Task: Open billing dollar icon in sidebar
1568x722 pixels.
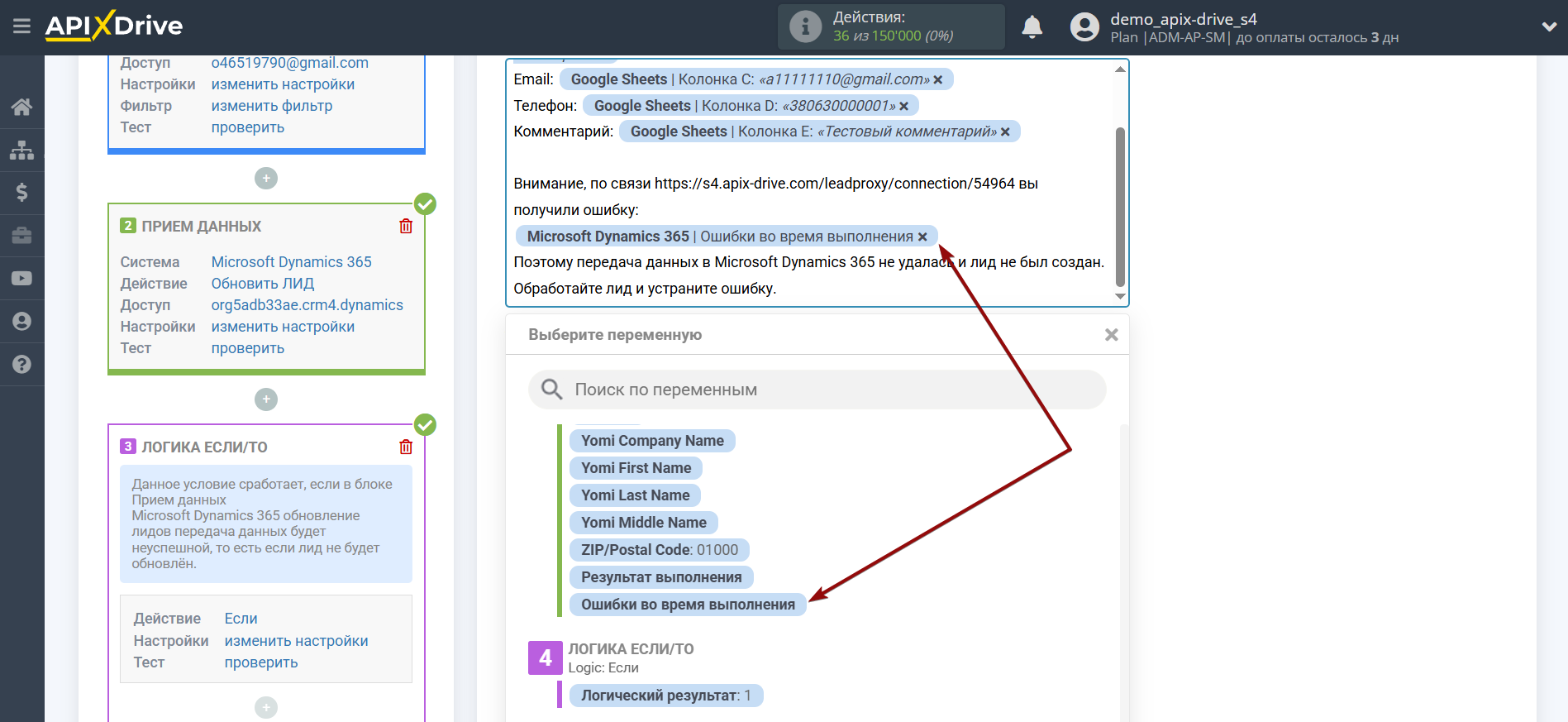Action: point(22,193)
